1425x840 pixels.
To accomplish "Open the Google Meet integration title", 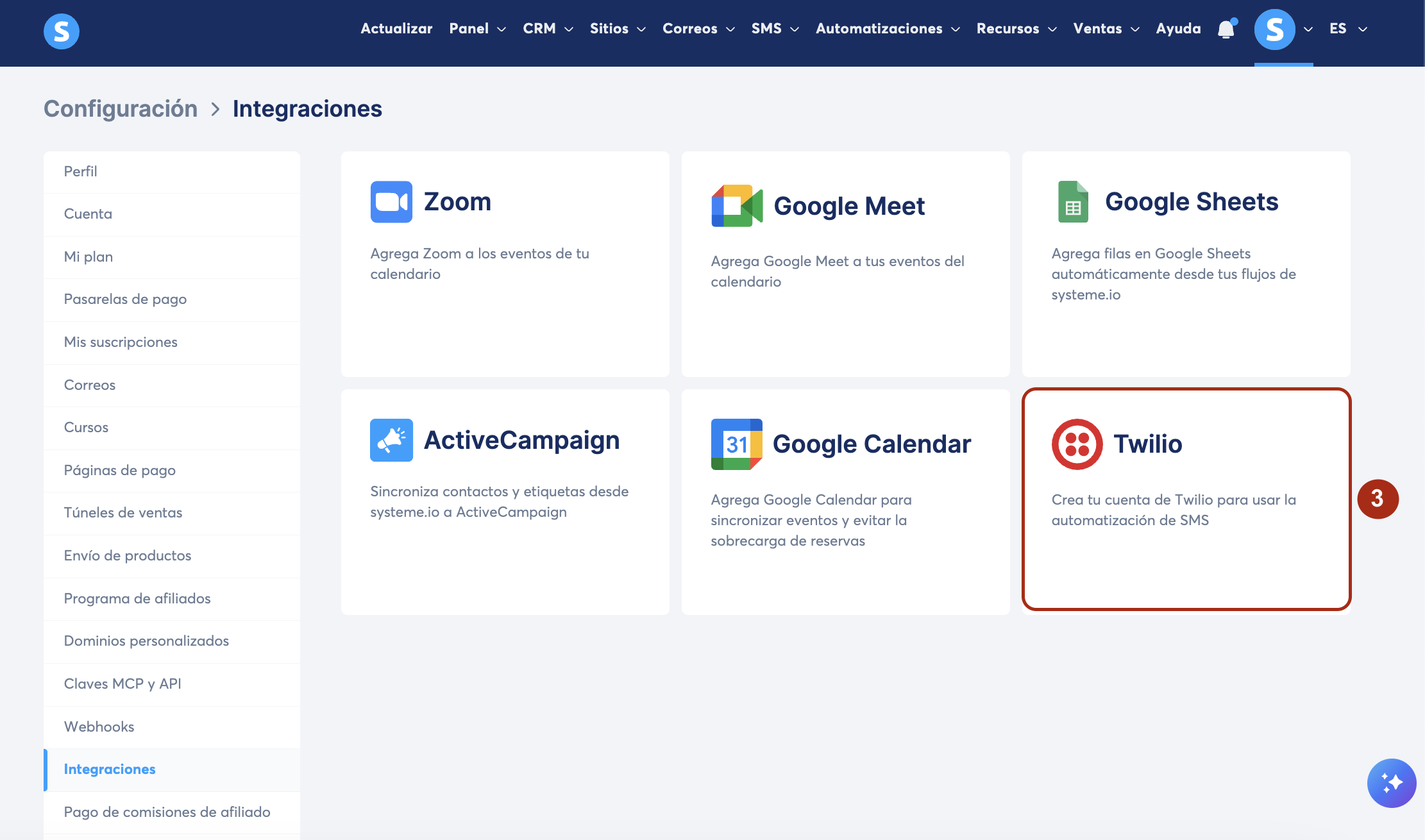I will pyautogui.click(x=849, y=206).
